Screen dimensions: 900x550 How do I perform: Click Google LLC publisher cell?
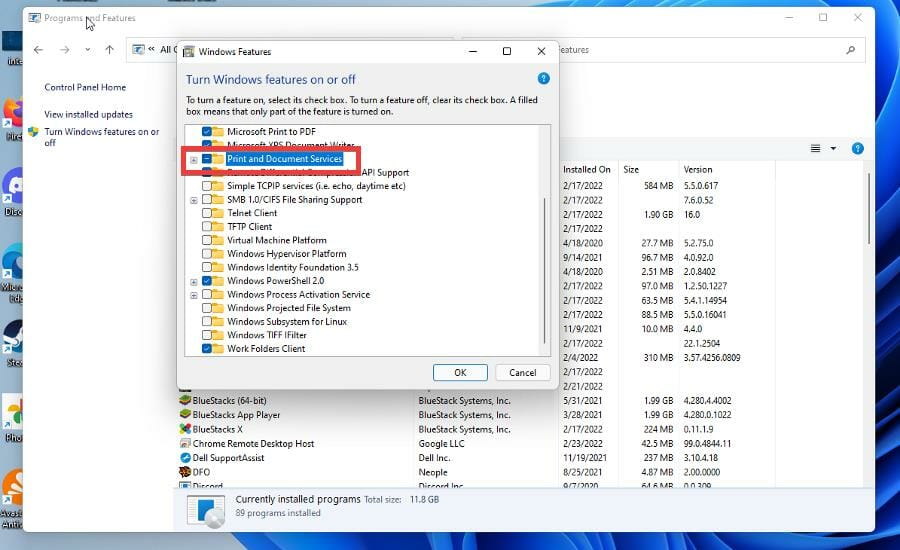click(441, 443)
